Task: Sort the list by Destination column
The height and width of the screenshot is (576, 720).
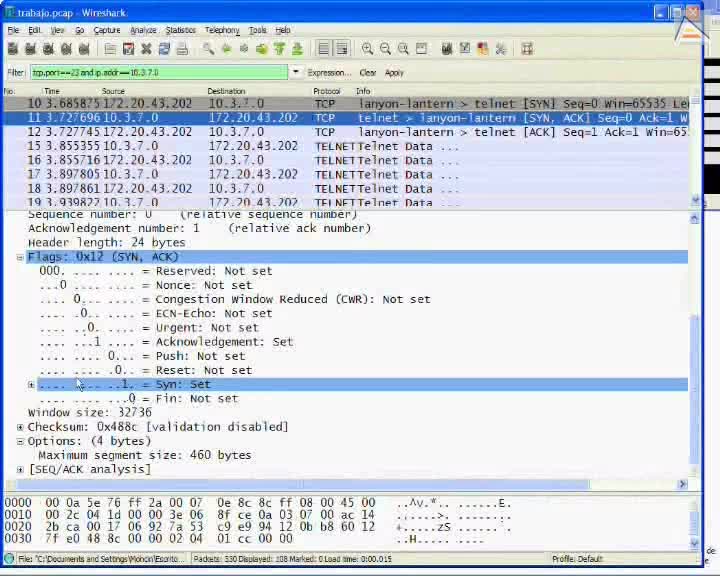Action: point(226,91)
